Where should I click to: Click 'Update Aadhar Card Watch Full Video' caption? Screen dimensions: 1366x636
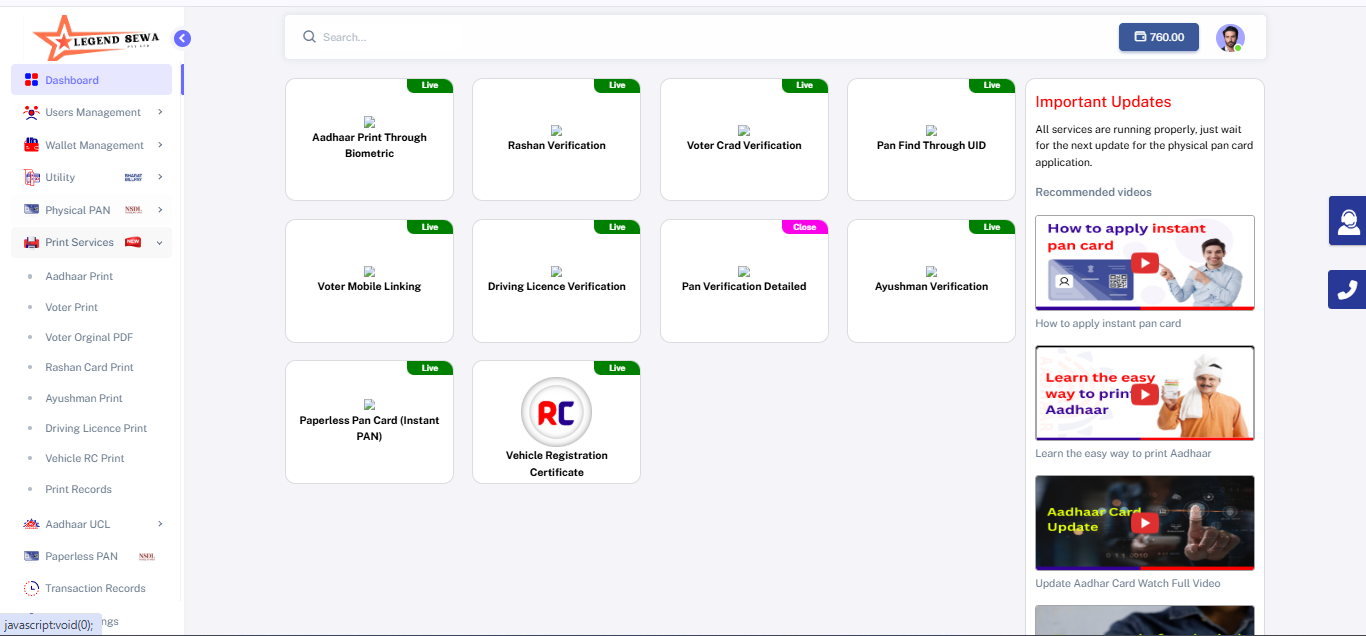[1128, 584]
